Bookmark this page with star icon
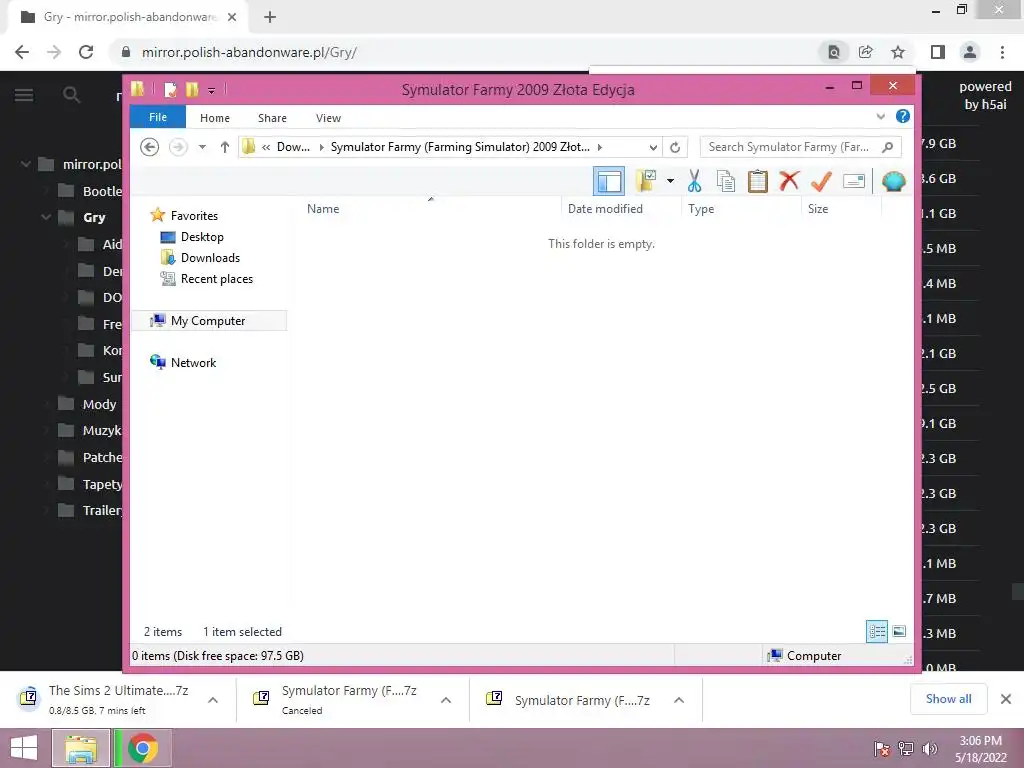The height and width of the screenshot is (768, 1024). [x=898, y=52]
